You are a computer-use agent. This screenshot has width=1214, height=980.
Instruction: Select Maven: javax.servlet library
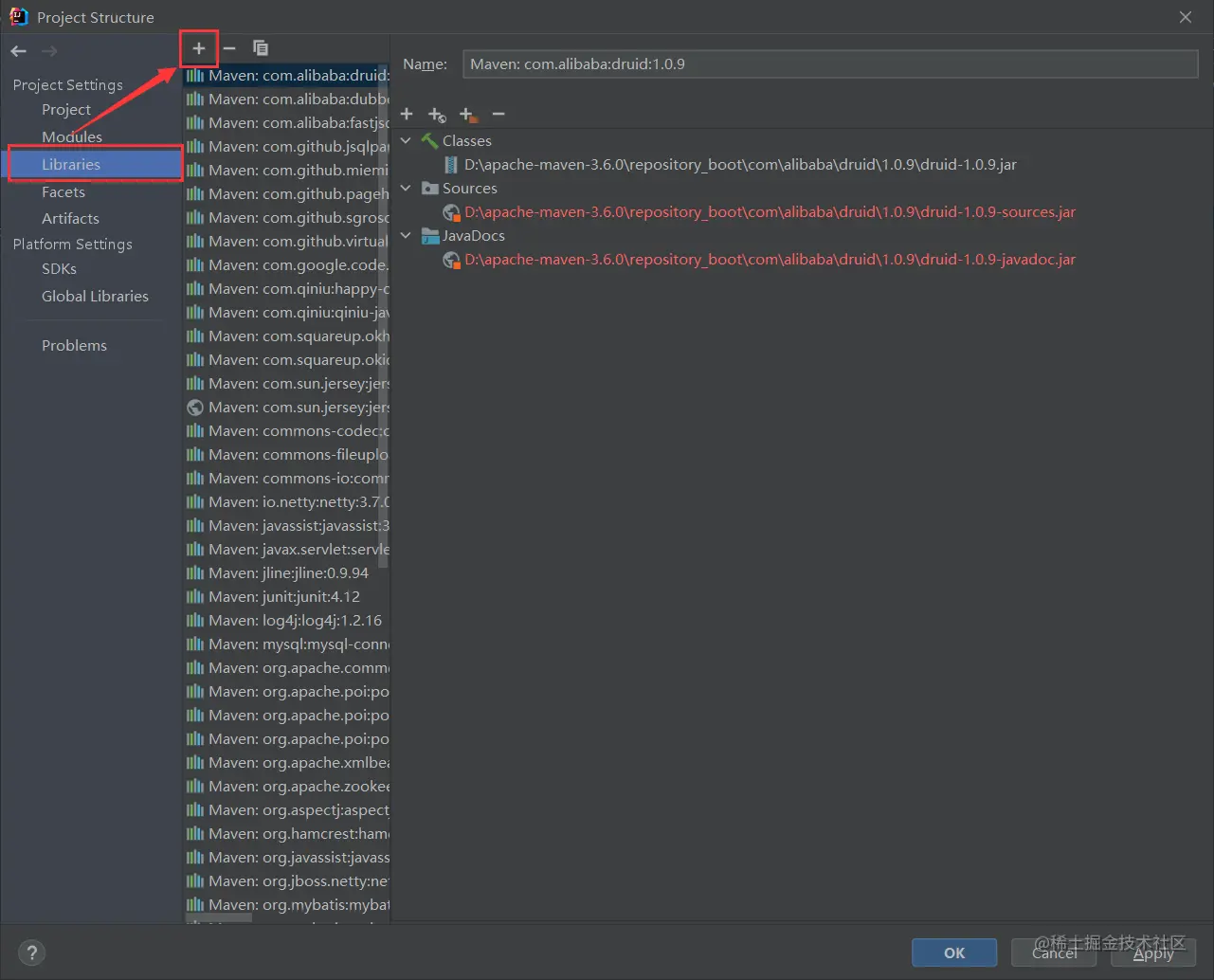coord(286,549)
